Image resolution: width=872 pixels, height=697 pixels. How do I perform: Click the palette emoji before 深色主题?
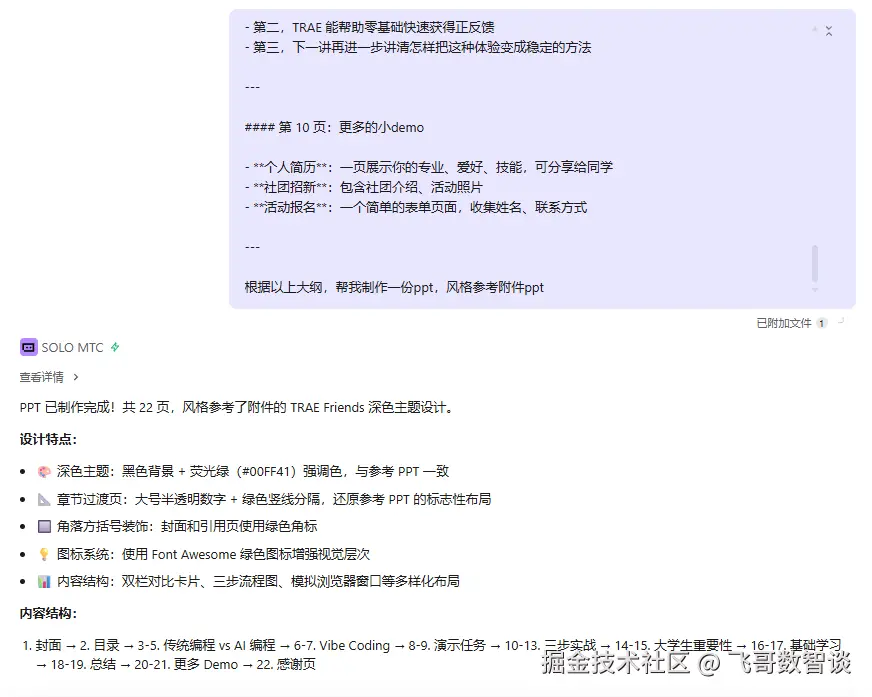44,472
